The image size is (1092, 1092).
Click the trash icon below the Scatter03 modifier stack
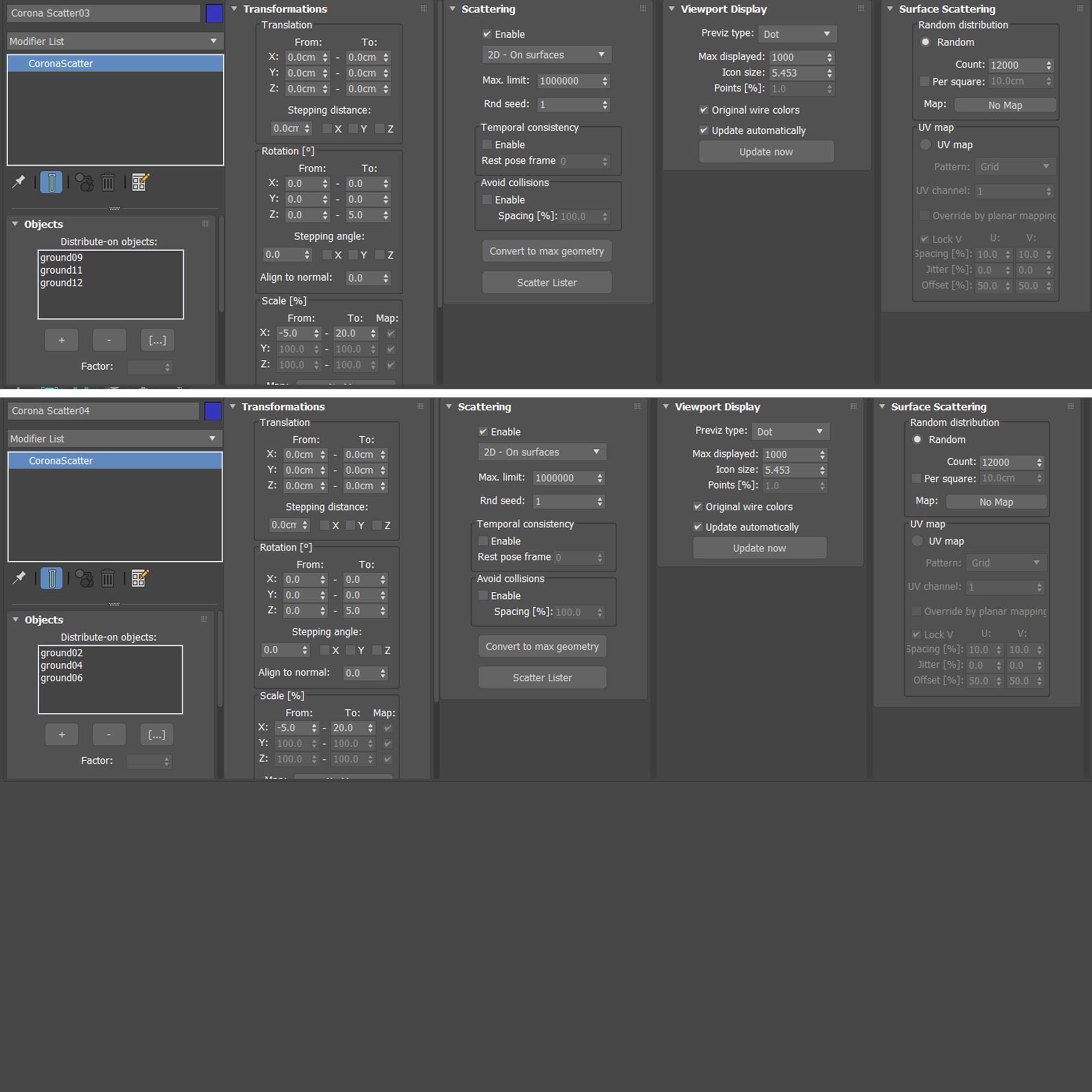click(x=108, y=182)
